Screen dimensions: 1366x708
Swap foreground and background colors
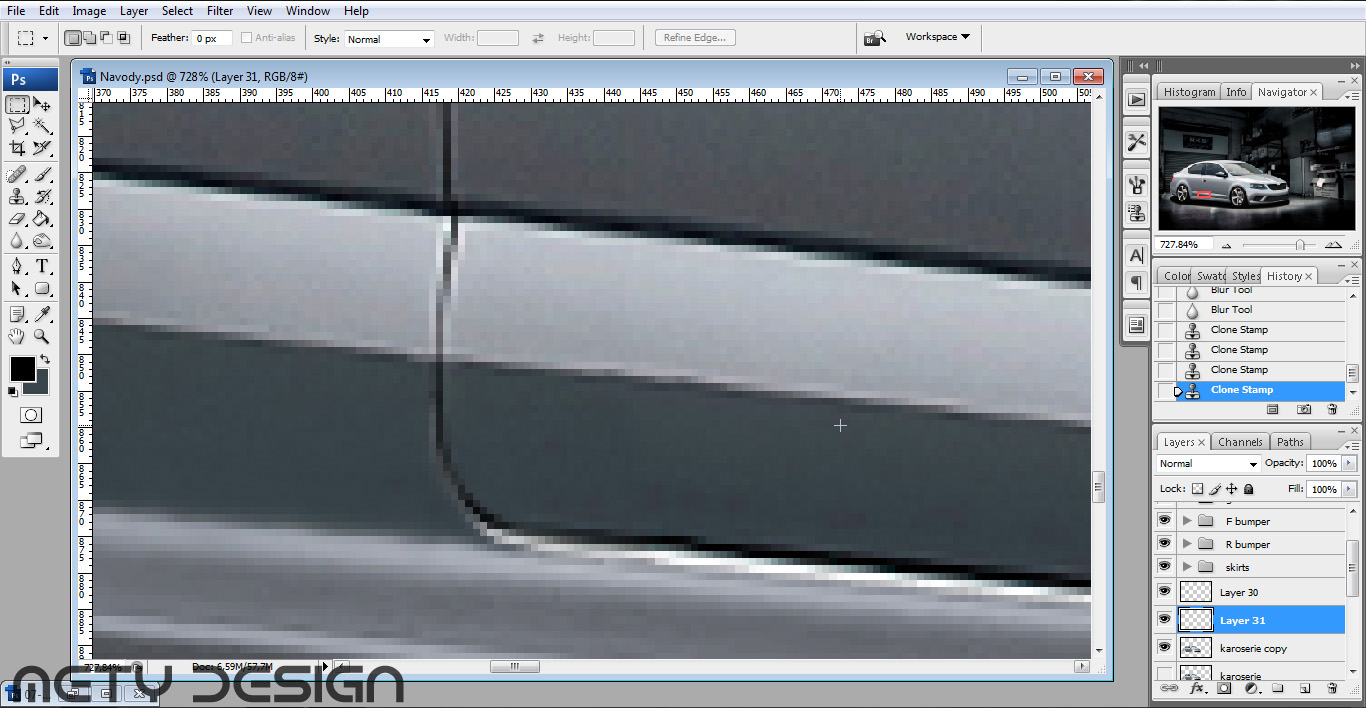tap(45, 360)
